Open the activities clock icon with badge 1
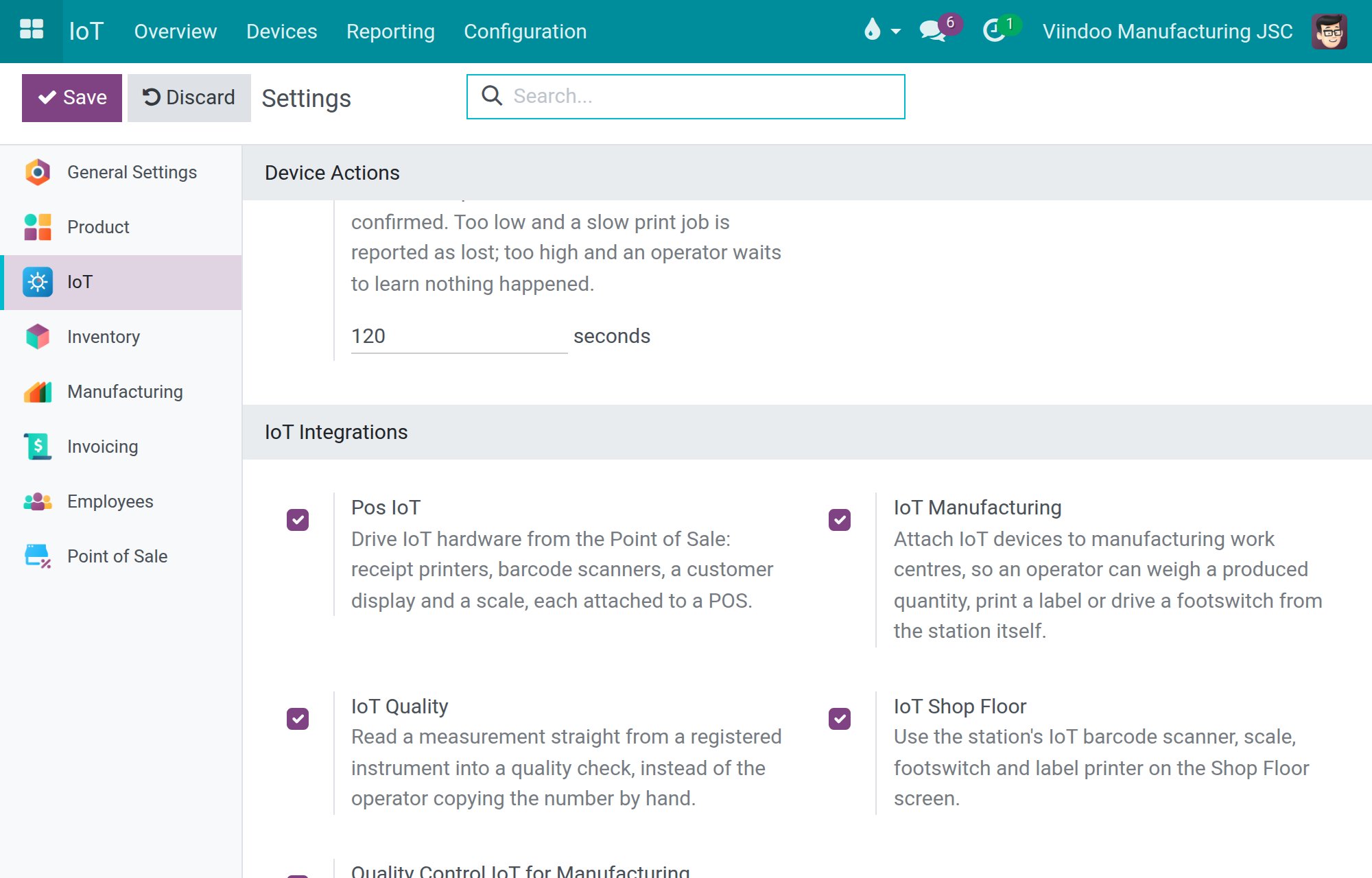This screenshot has width=1372, height=878. pos(994,31)
